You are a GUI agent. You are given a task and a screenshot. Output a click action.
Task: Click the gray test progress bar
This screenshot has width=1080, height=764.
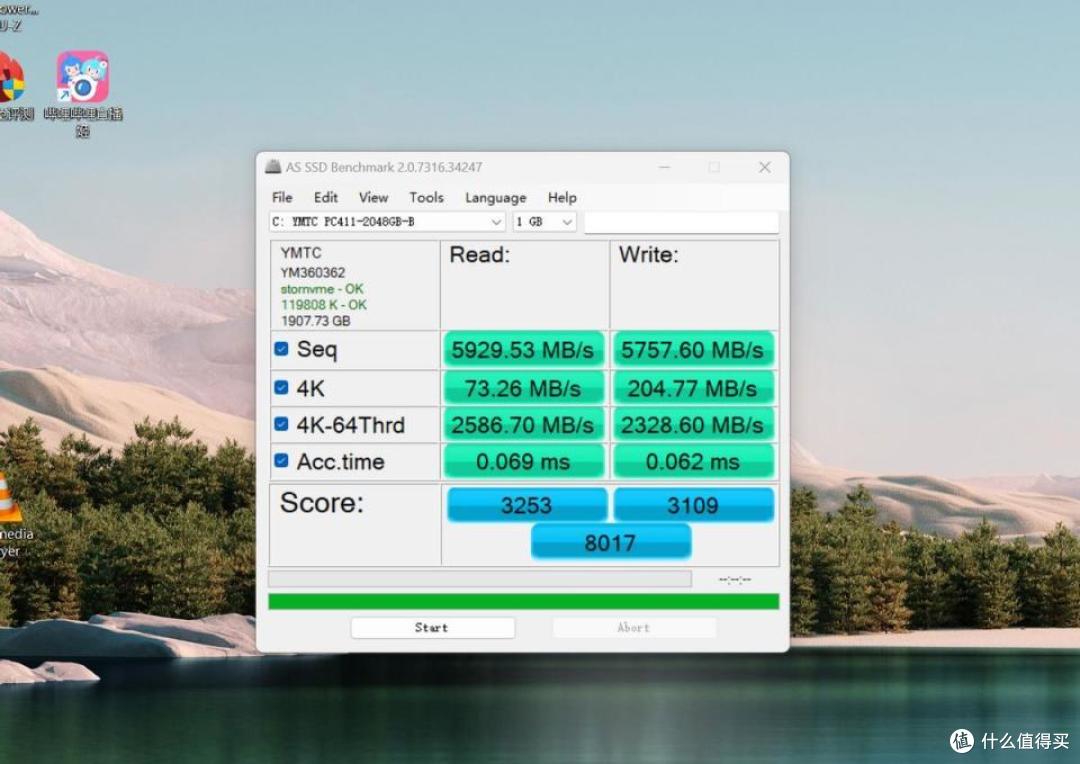coord(479,579)
